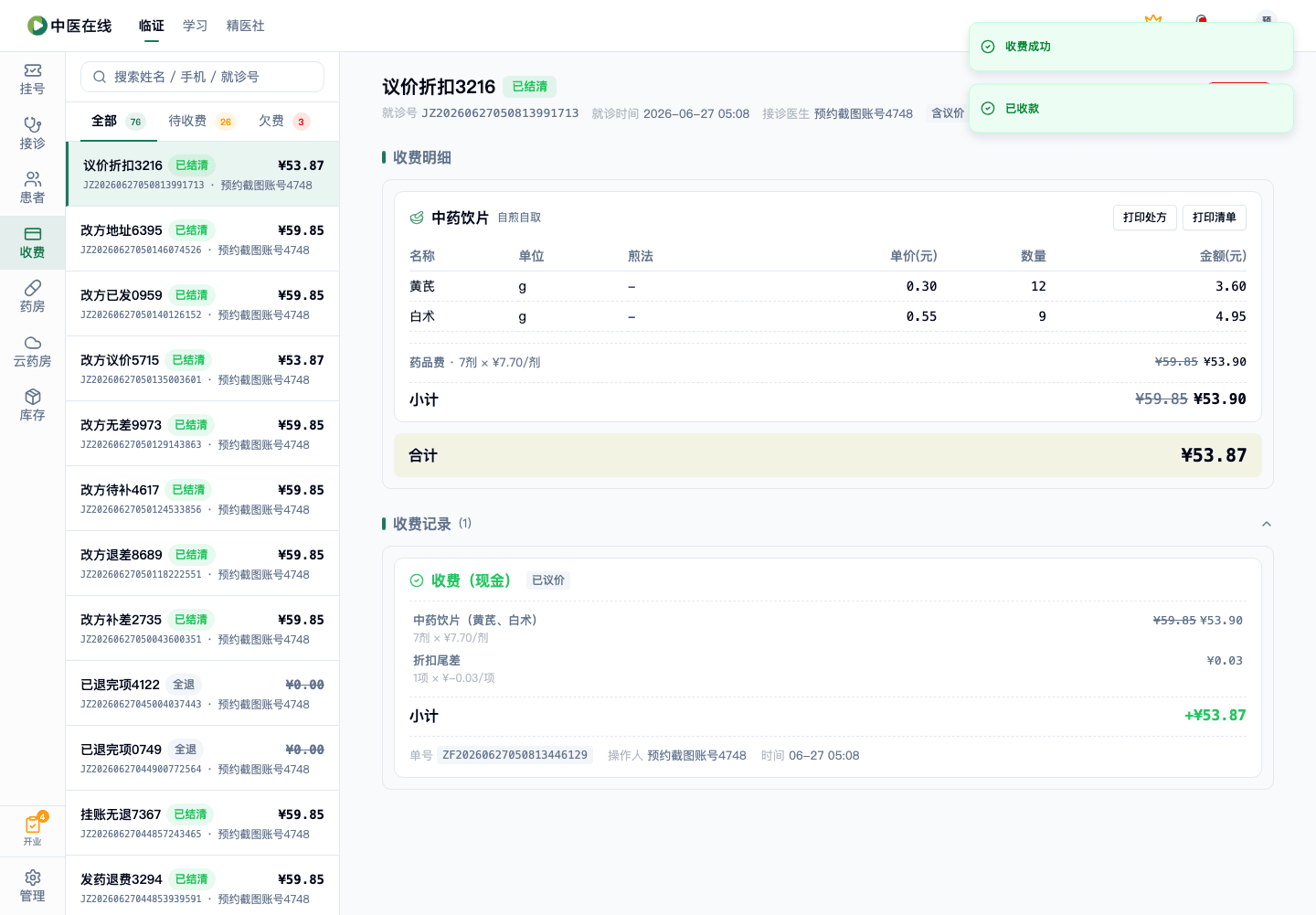Click the 收费成功 toast check icon
The image size is (1316, 915).
[x=988, y=47]
